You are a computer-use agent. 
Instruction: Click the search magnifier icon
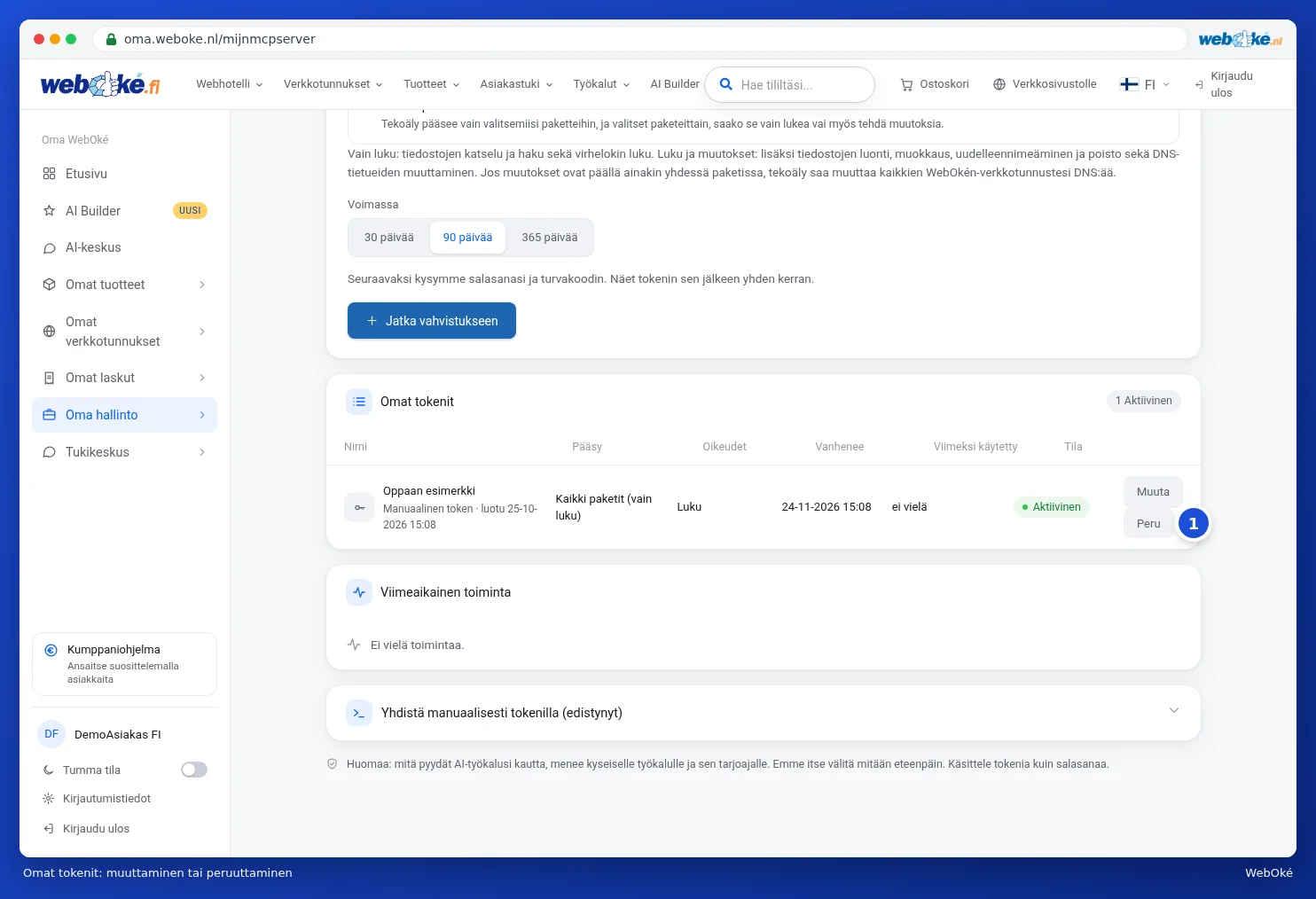[x=725, y=84]
